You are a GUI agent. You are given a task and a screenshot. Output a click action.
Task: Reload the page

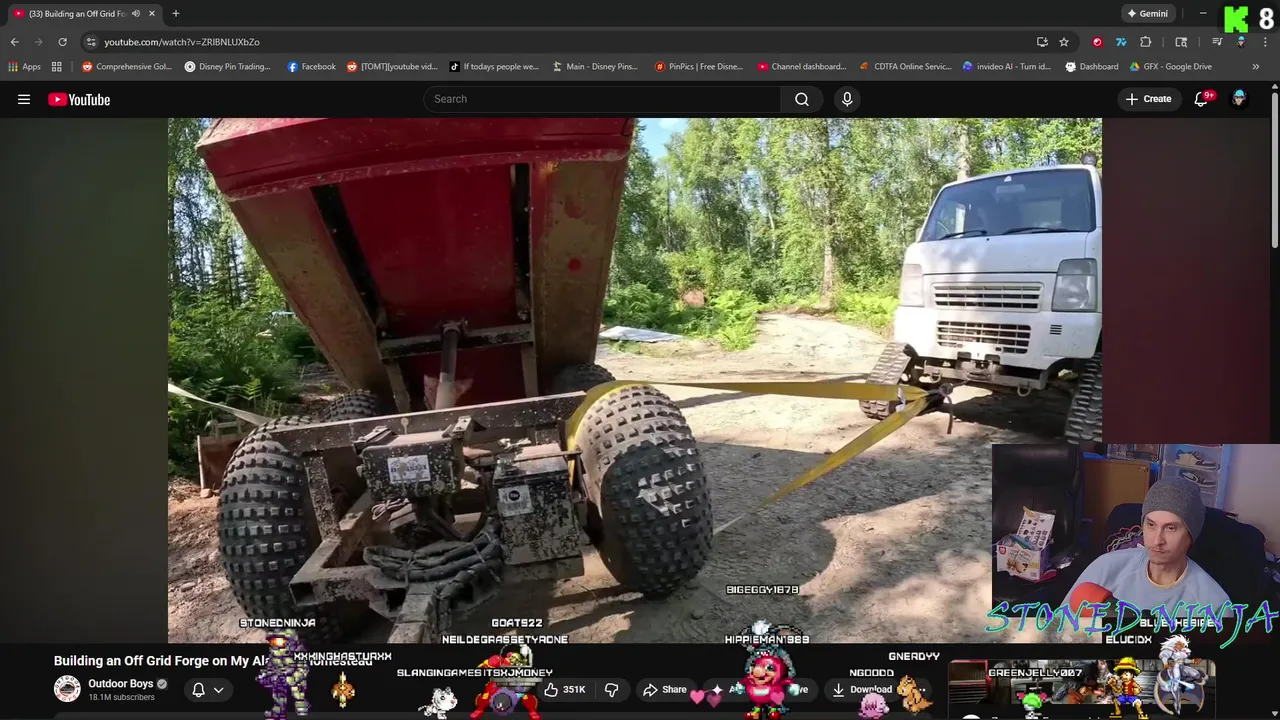(x=62, y=42)
